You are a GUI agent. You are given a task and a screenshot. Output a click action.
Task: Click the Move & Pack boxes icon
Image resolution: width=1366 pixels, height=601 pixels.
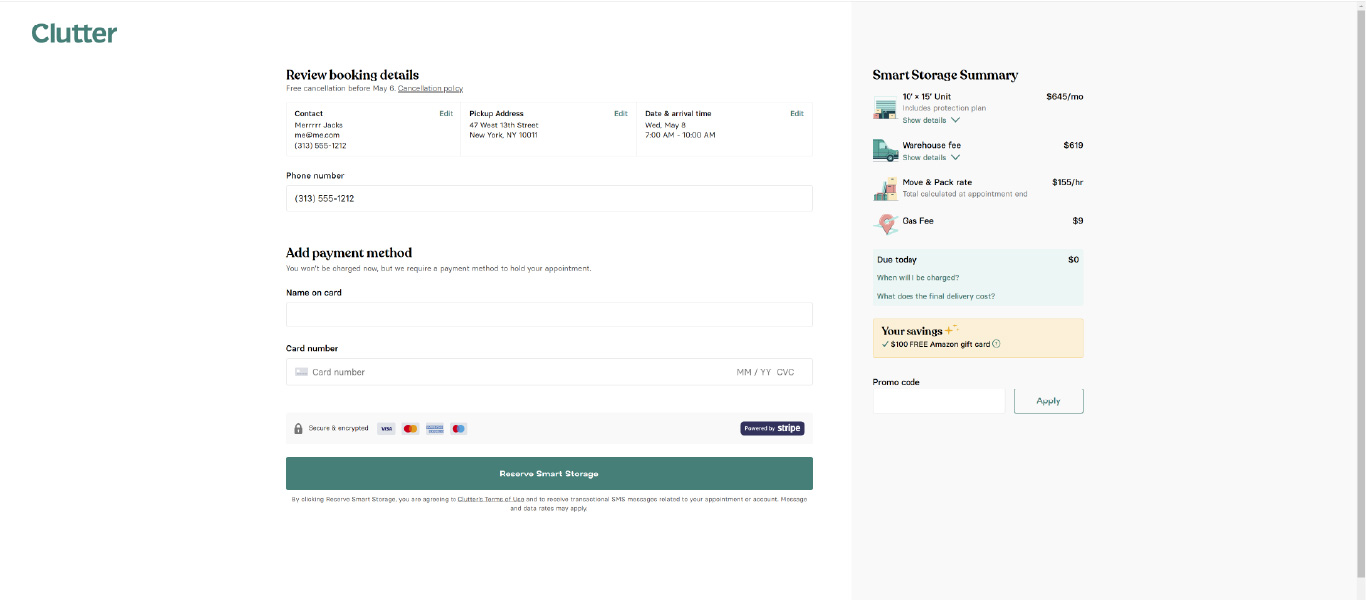click(x=884, y=187)
